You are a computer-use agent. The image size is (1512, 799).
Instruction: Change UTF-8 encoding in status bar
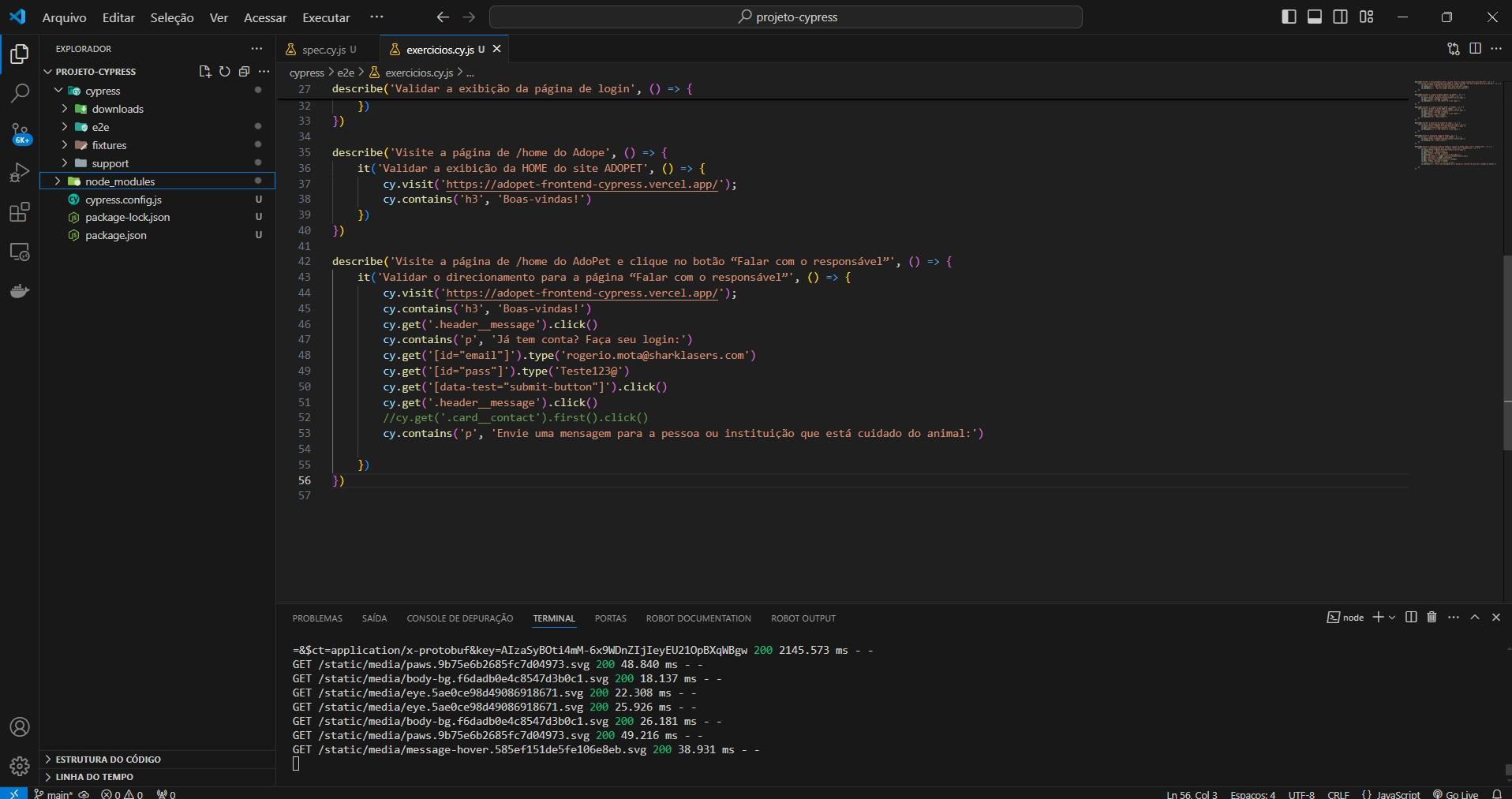[x=1301, y=793]
